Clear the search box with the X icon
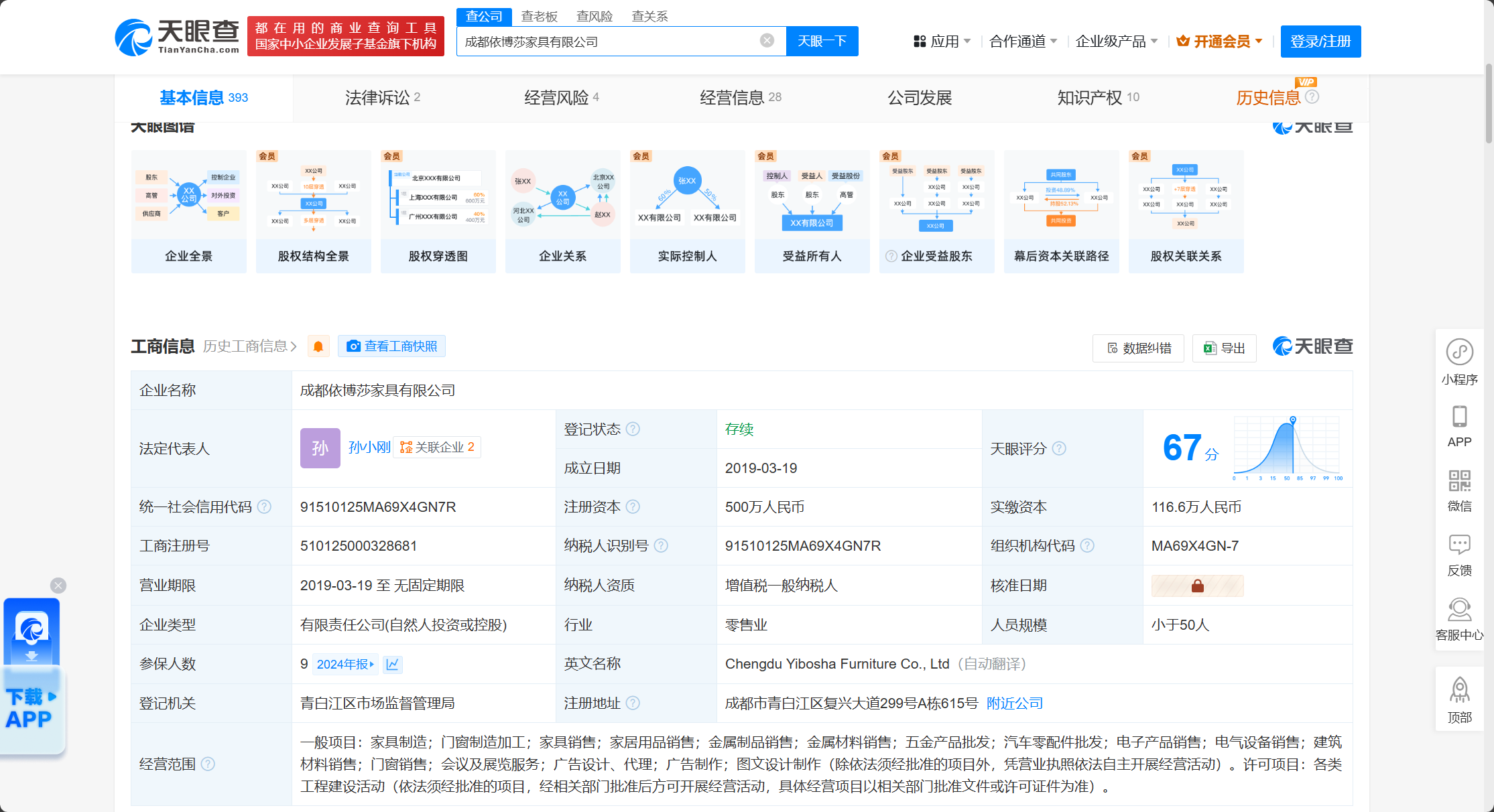Viewport: 1494px width, 812px height. pos(767,41)
